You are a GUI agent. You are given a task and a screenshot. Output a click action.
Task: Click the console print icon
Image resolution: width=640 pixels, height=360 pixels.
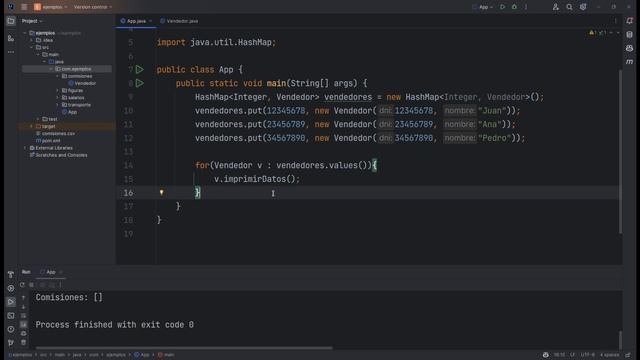point(23,333)
